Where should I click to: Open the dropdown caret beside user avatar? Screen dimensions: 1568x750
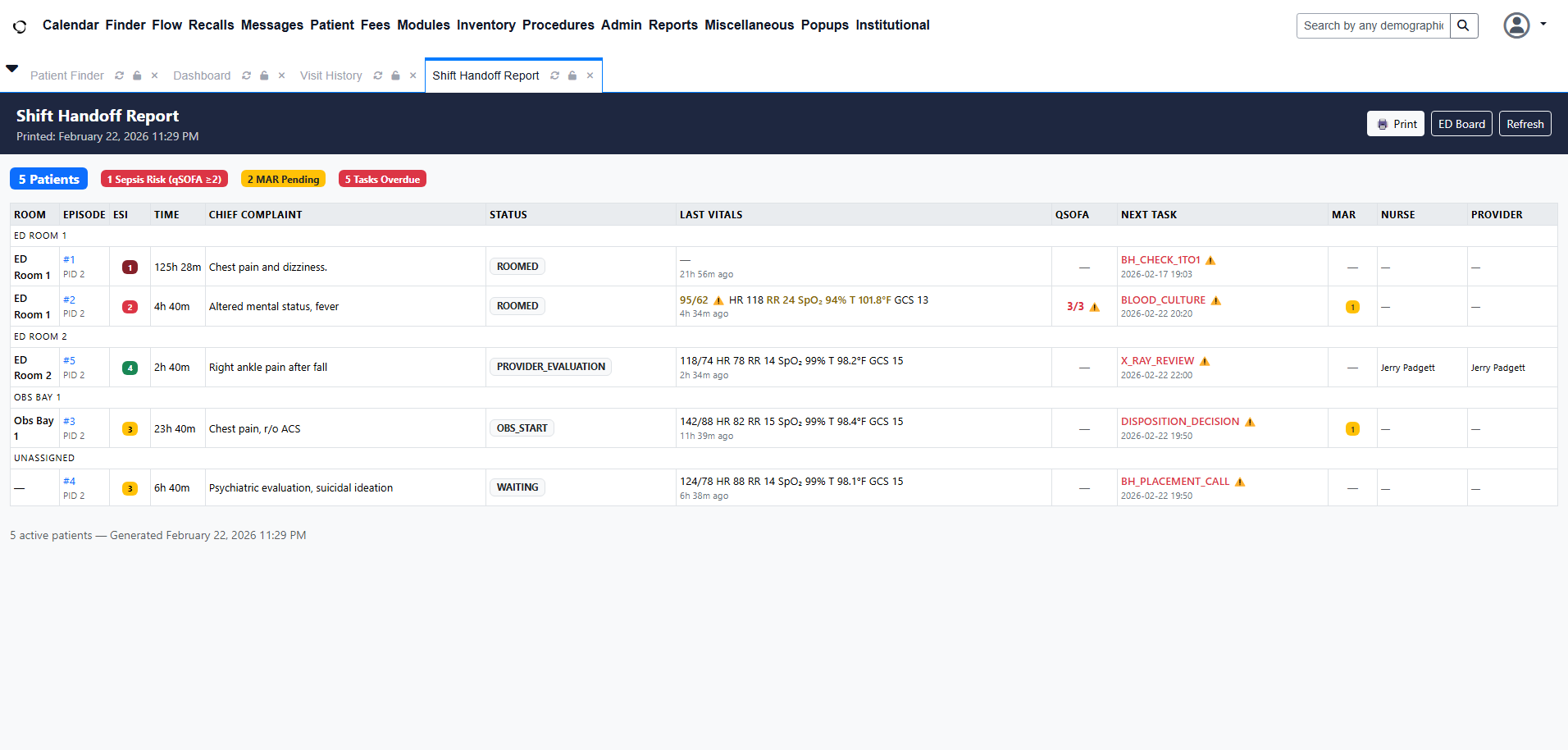click(1543, 25)
